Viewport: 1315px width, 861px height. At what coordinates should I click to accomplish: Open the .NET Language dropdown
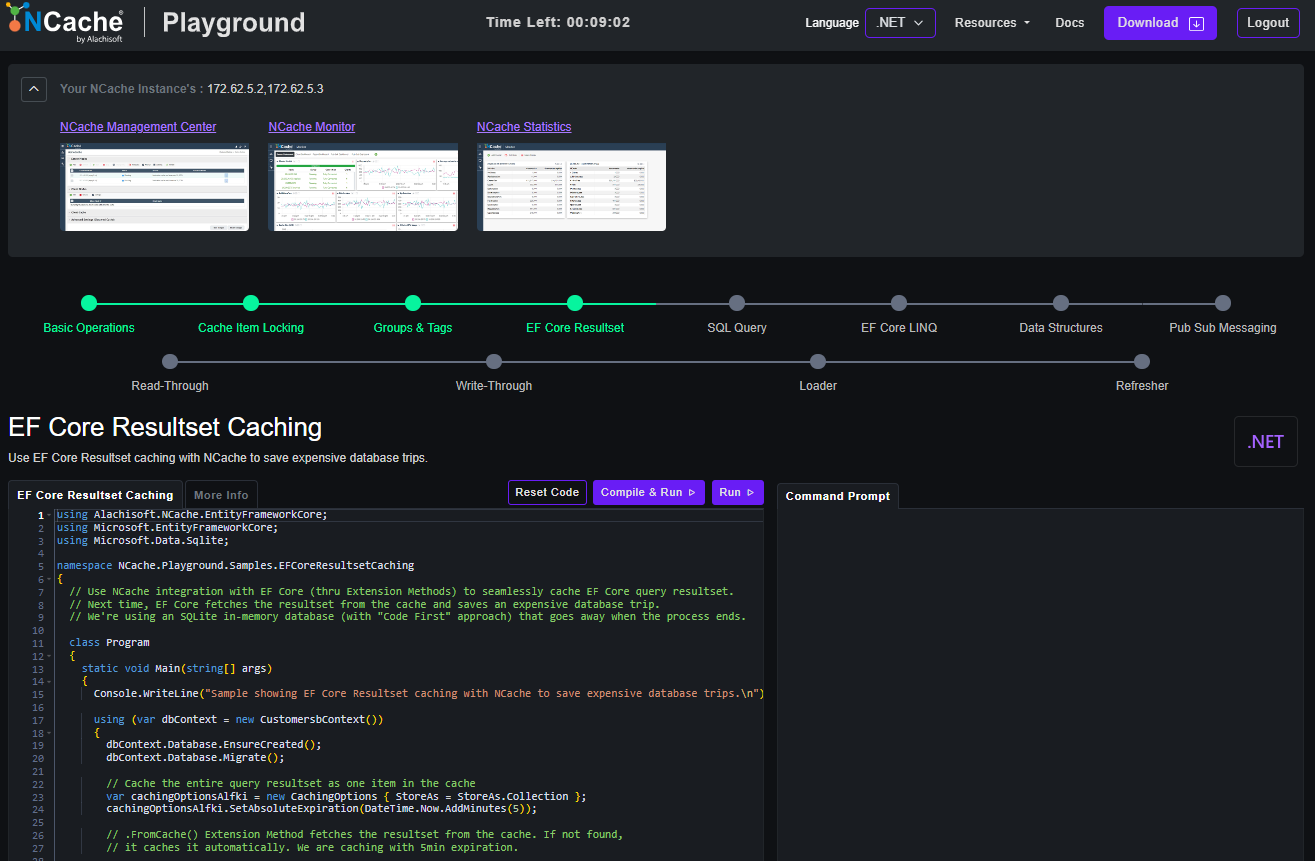pos(900,23)
